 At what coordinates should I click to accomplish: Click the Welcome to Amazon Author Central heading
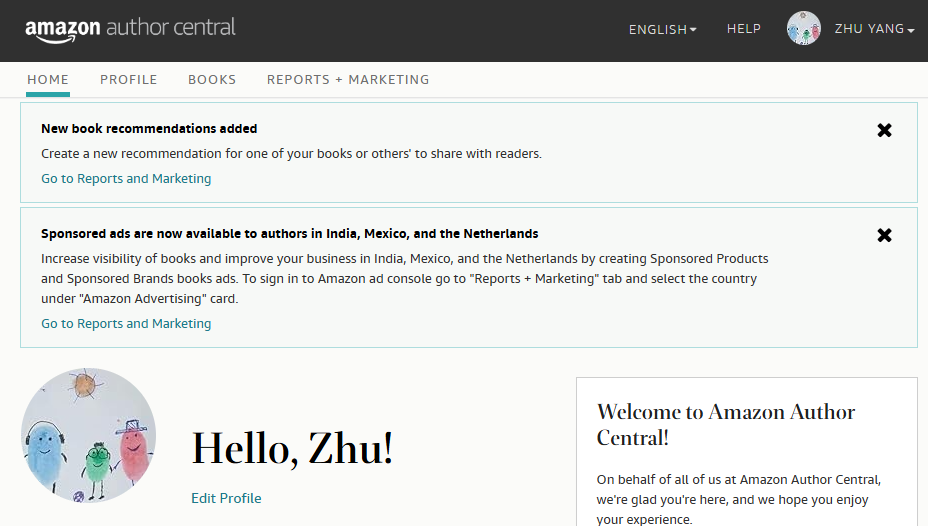725,424
